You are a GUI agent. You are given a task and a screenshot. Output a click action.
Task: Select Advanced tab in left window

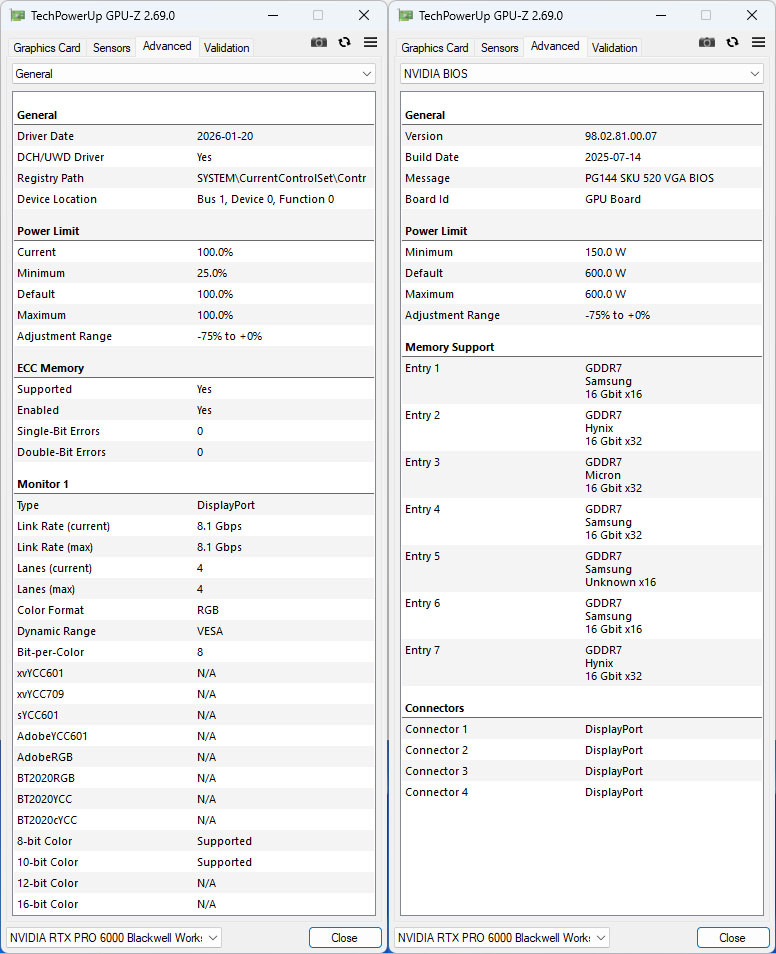pos(167,46)
